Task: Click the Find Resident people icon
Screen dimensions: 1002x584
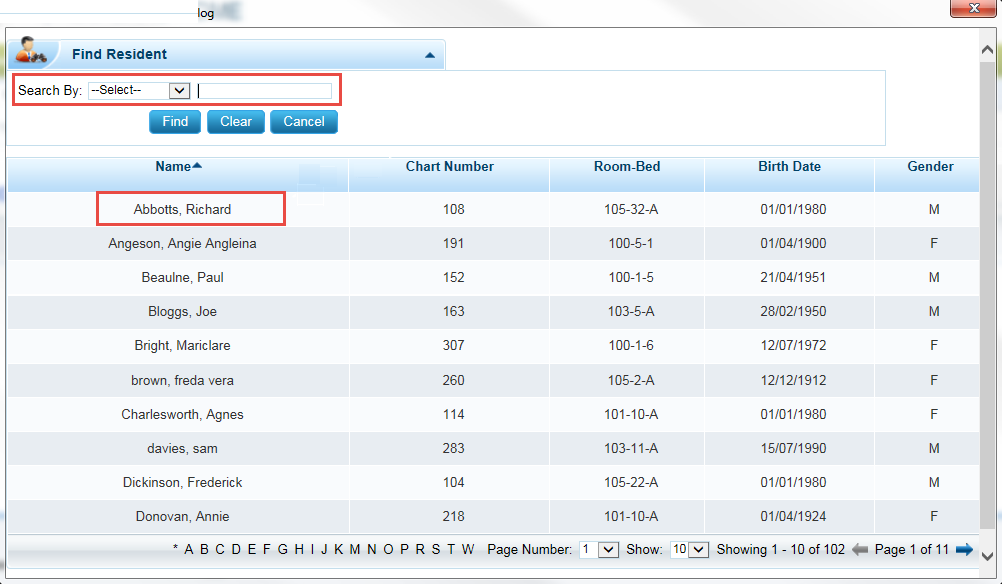Action: tap(32, 50)
